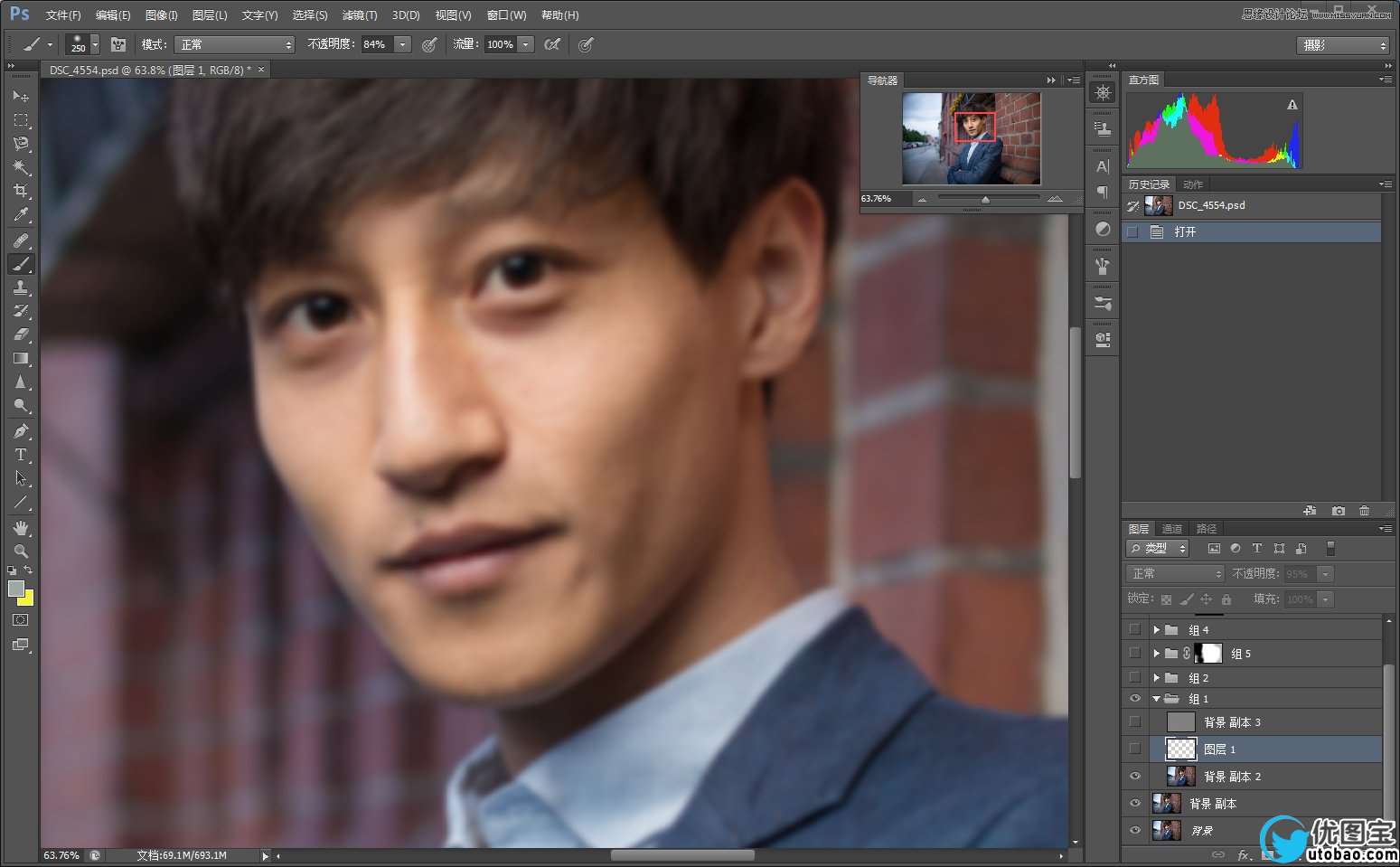Delete current history state trash icon
This screenshot has width=1400, height=867.
tap(1364, 511)
